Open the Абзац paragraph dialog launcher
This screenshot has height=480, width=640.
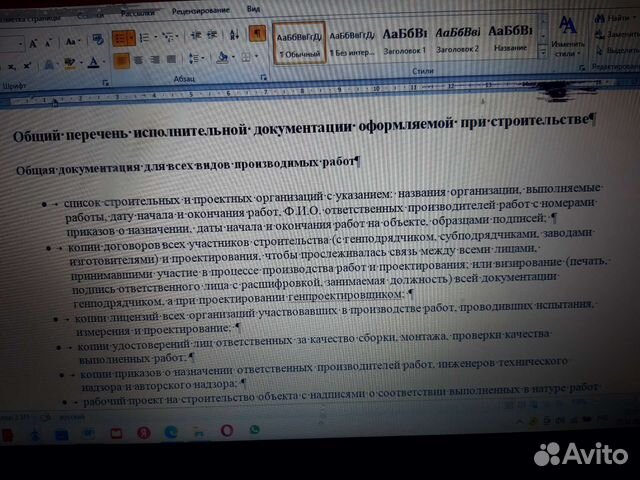click(x=263, y=77)
